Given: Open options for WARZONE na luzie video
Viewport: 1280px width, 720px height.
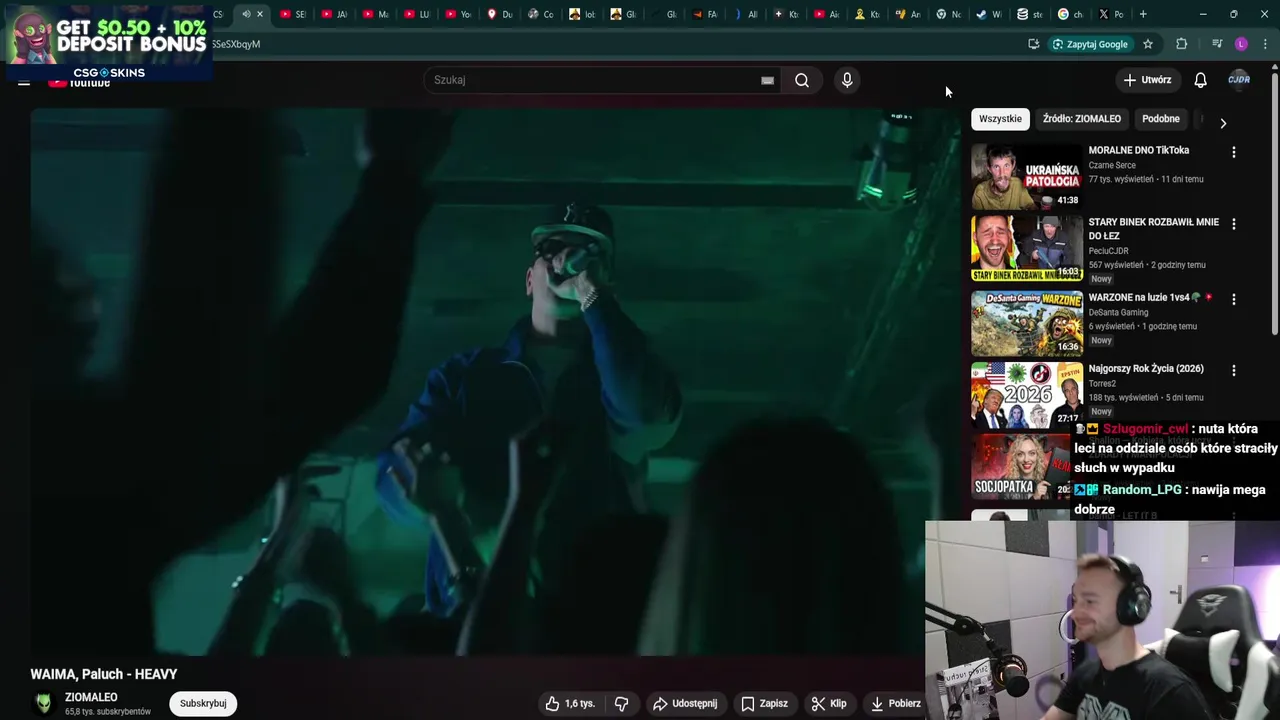Looking at the screenshot, I should (1233, 299).
